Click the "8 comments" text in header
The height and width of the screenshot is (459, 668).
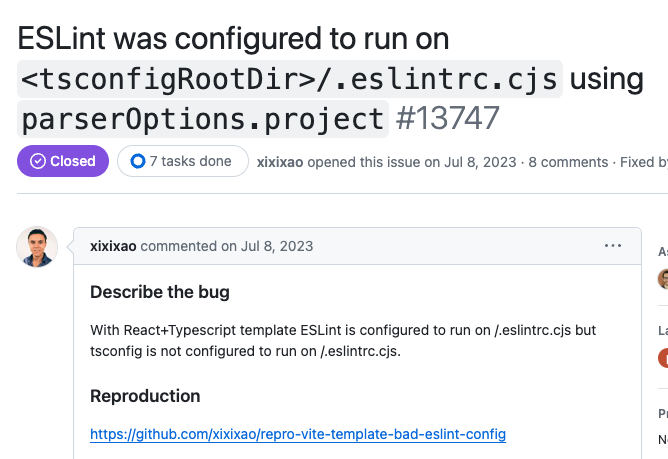pos(568,162)
